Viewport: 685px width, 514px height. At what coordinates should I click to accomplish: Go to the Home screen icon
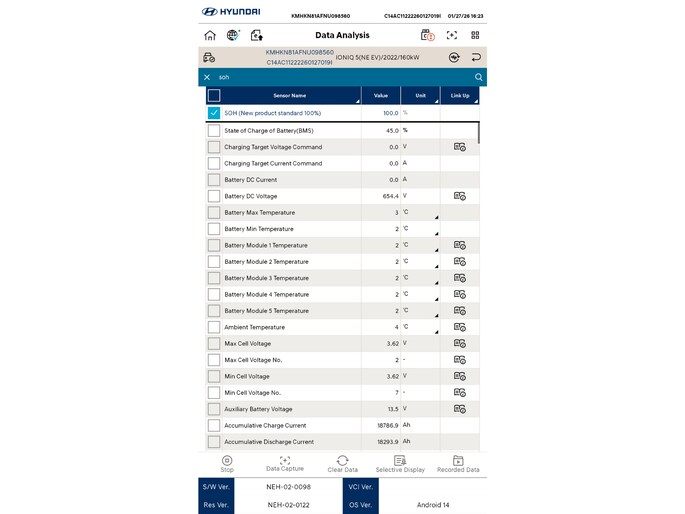click(x=210, y=35)
